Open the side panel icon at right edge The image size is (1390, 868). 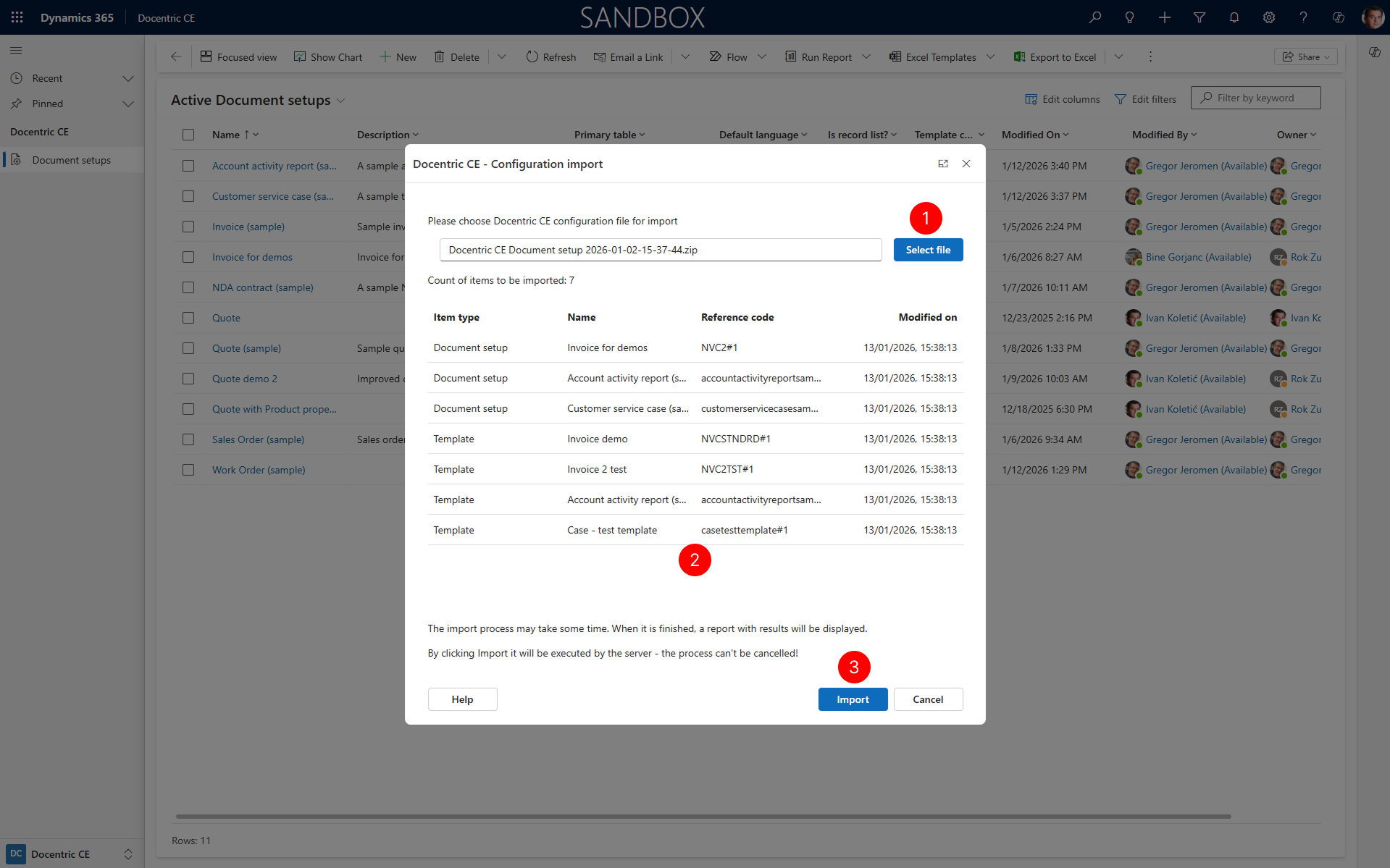point(1374,52)
